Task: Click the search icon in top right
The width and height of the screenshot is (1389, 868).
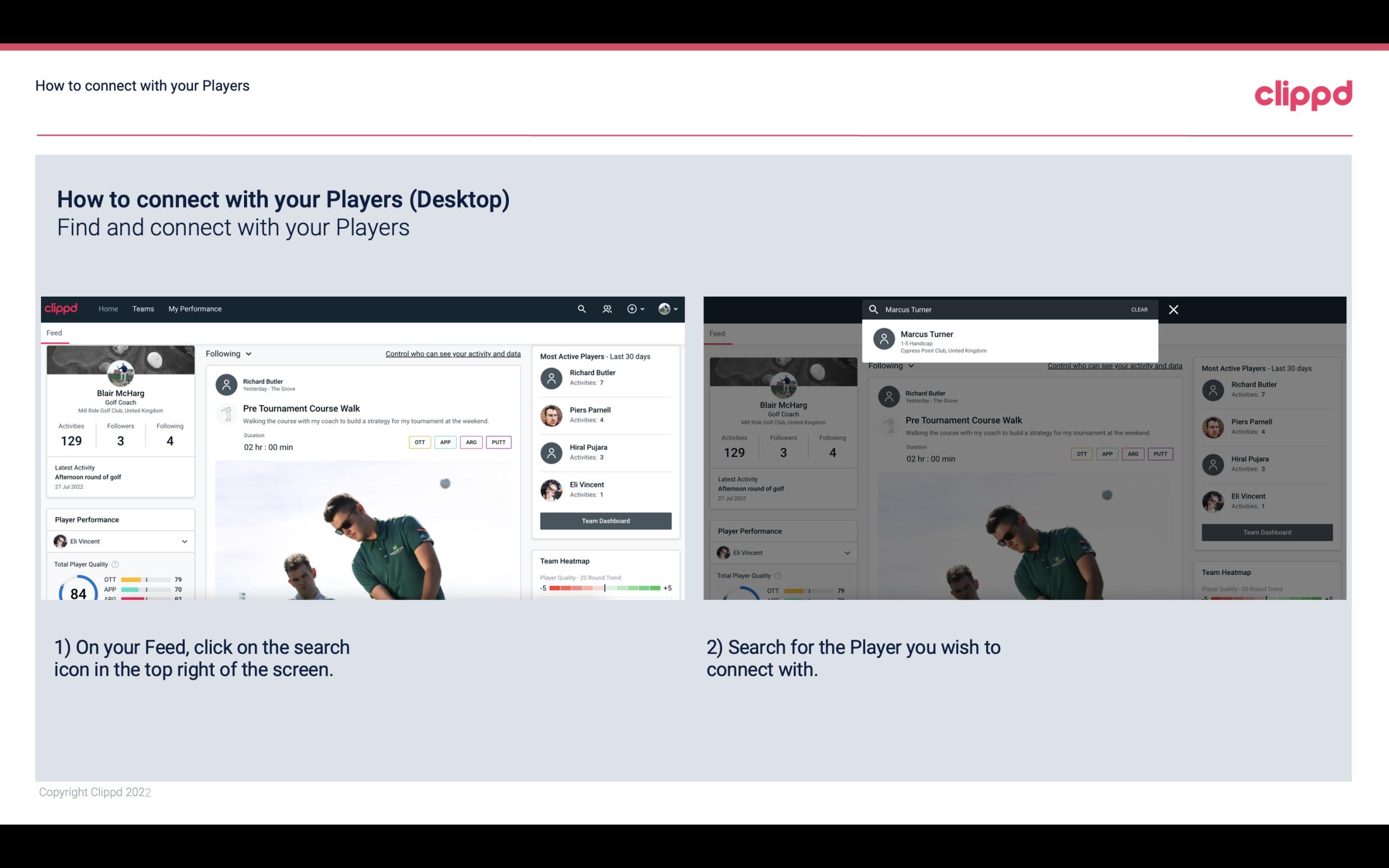Action: [x=581, y=309]
